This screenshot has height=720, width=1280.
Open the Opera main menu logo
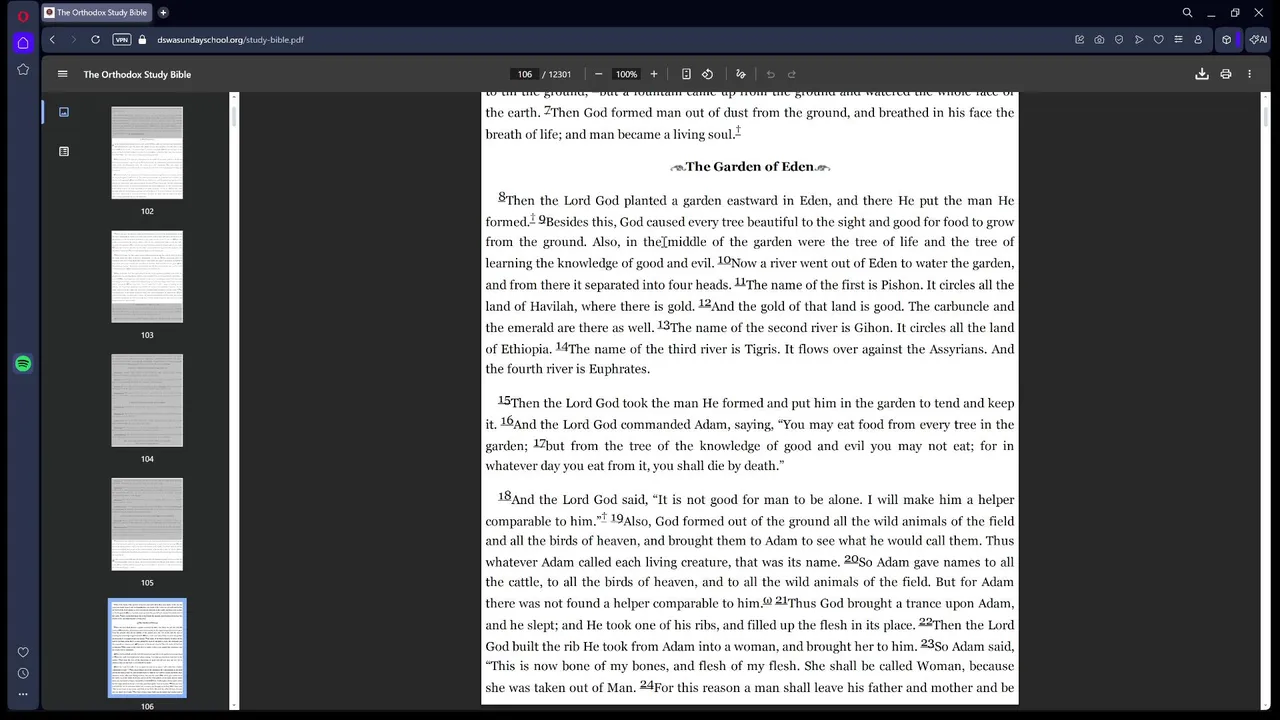pyautogui.click(x=23, y=15)
